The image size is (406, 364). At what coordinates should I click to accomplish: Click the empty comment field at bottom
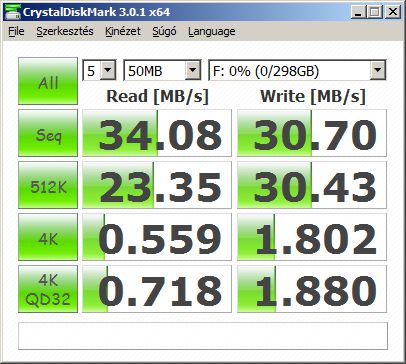click(x=203, y=336)
